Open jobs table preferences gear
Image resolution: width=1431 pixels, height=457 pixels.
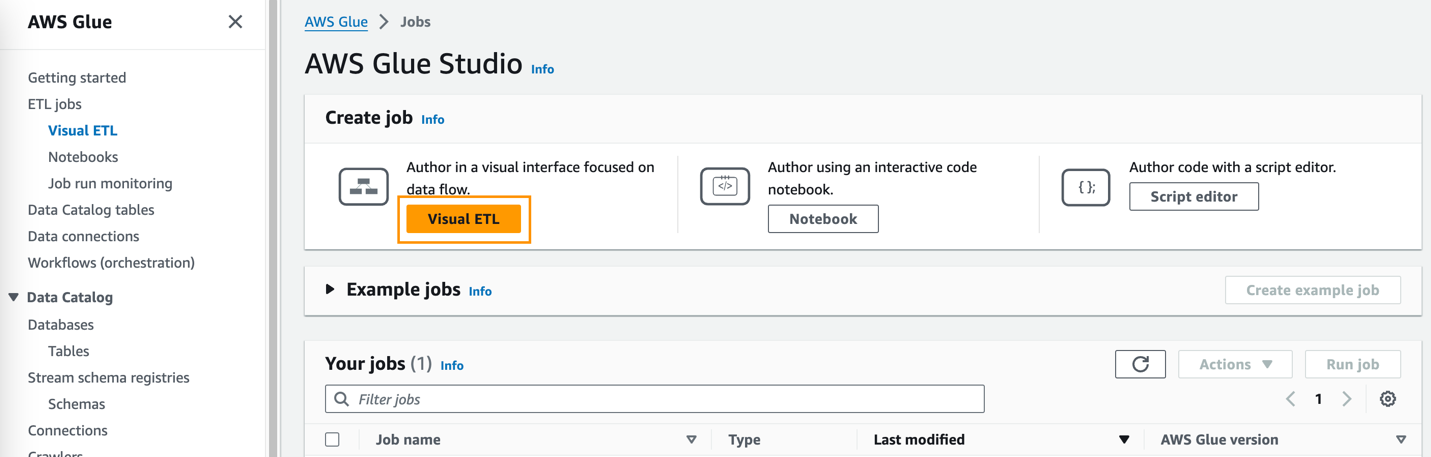pos(1388,399)
